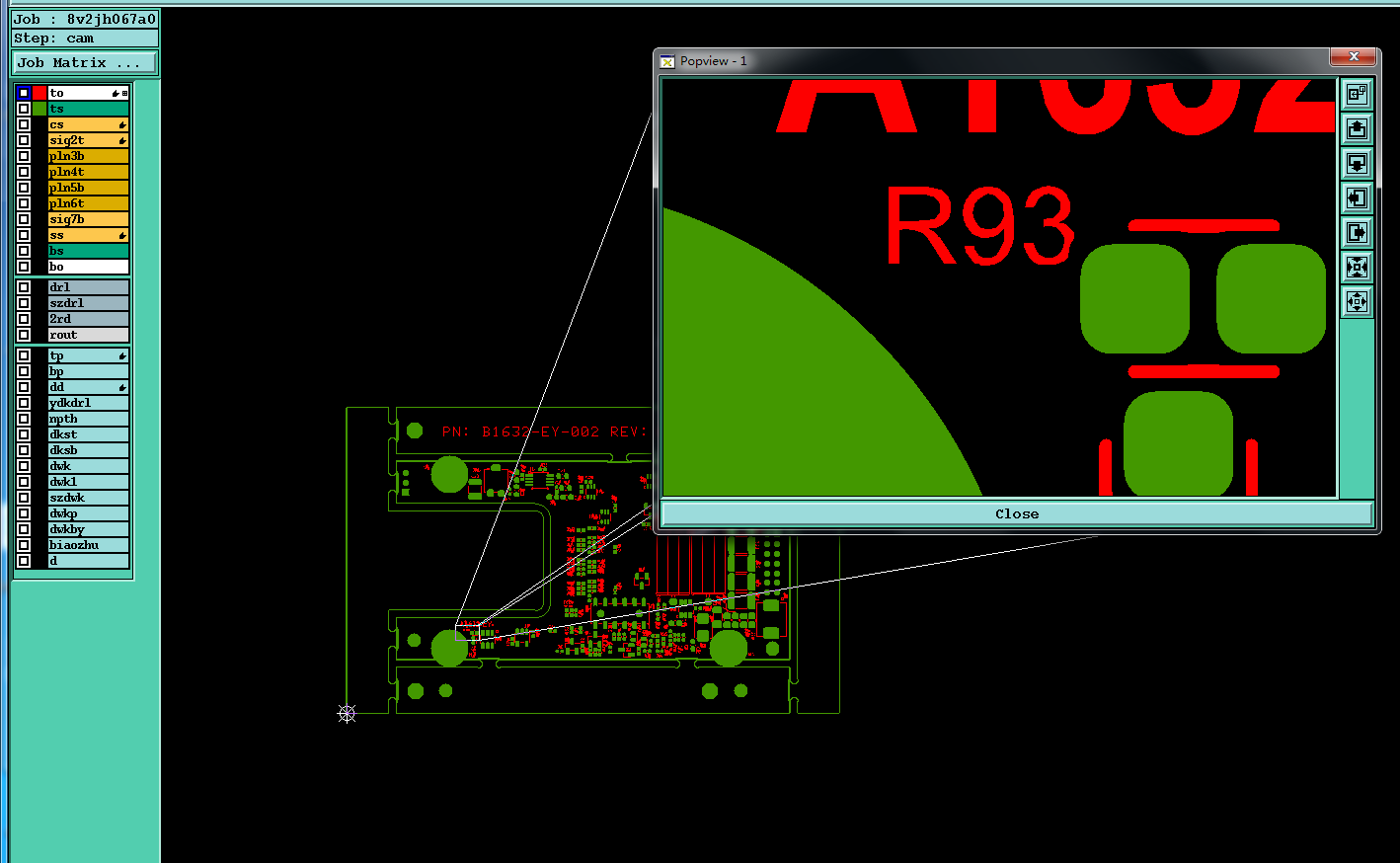This screenshot has height=863, width=1400.
Task: Click the green color swatch of the ts layer
Action: (x=39, y=109)
